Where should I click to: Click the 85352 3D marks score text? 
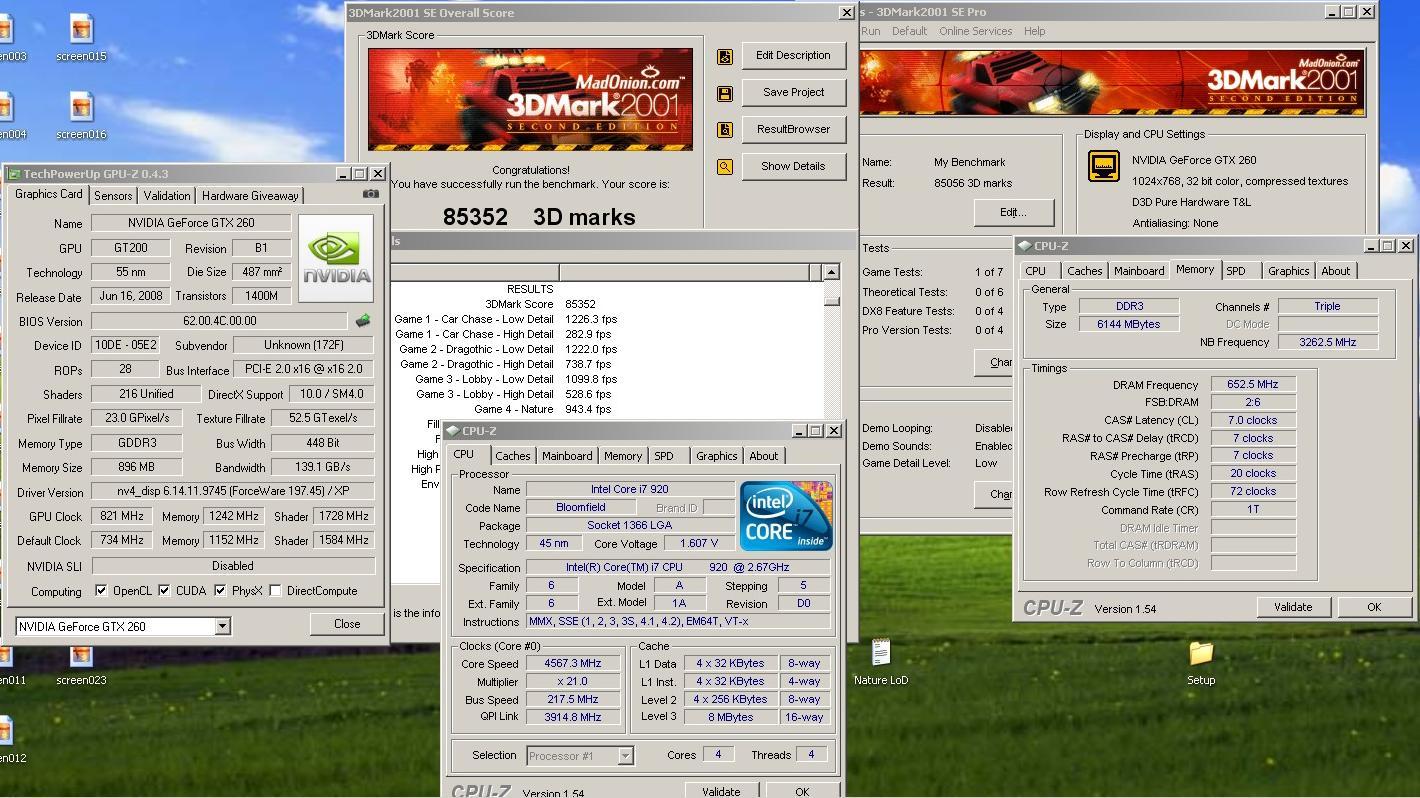click(539, 217)
